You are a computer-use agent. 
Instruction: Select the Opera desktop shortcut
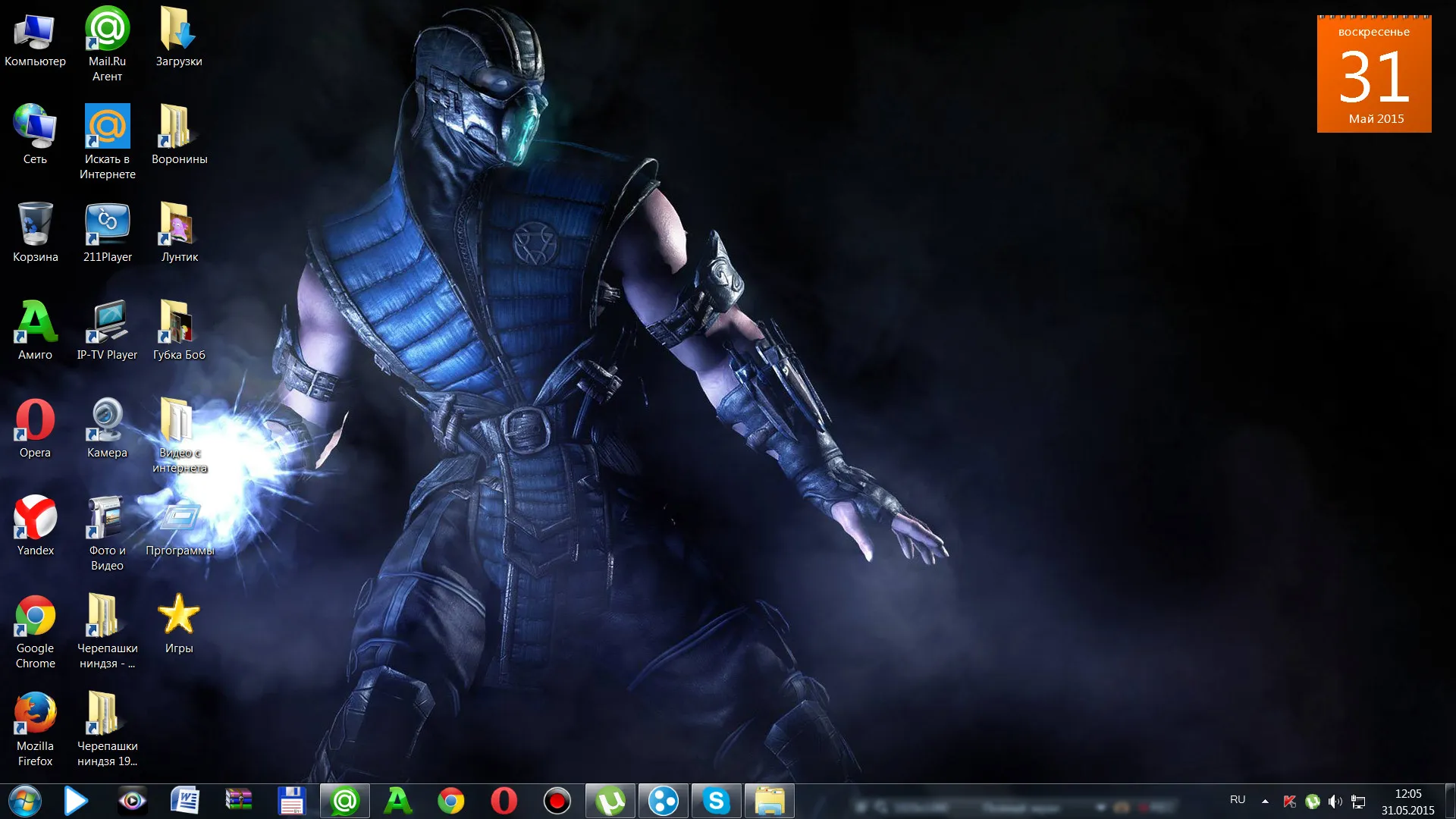35,428
